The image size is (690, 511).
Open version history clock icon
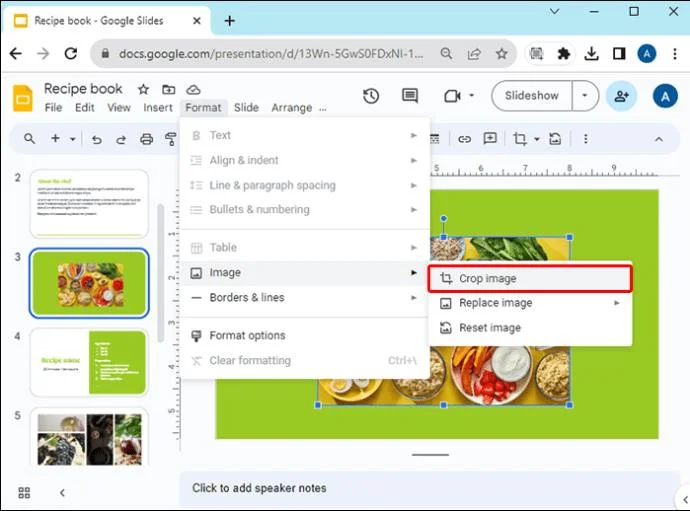pos(371,96)
